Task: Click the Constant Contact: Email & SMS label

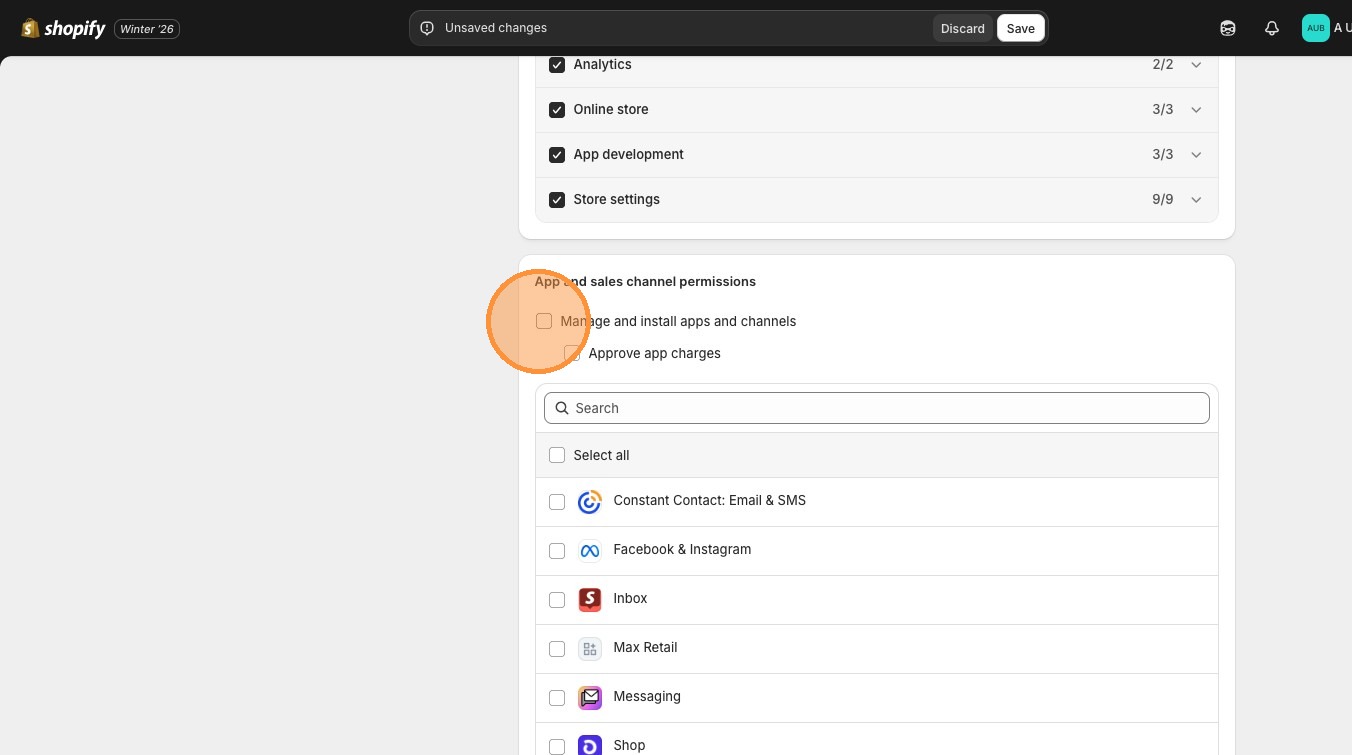Action: [709, 500]
